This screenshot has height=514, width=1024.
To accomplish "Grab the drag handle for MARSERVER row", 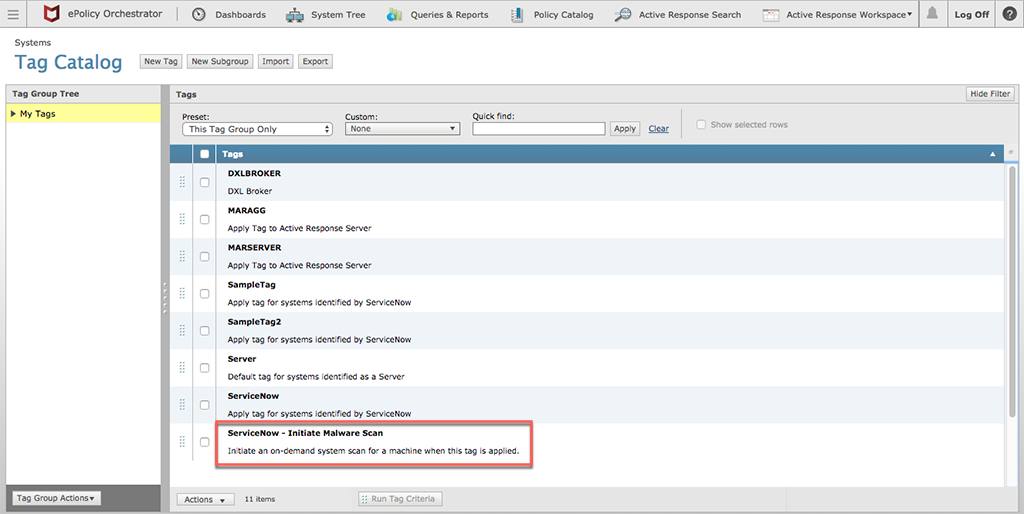I will tap(182, 256).
